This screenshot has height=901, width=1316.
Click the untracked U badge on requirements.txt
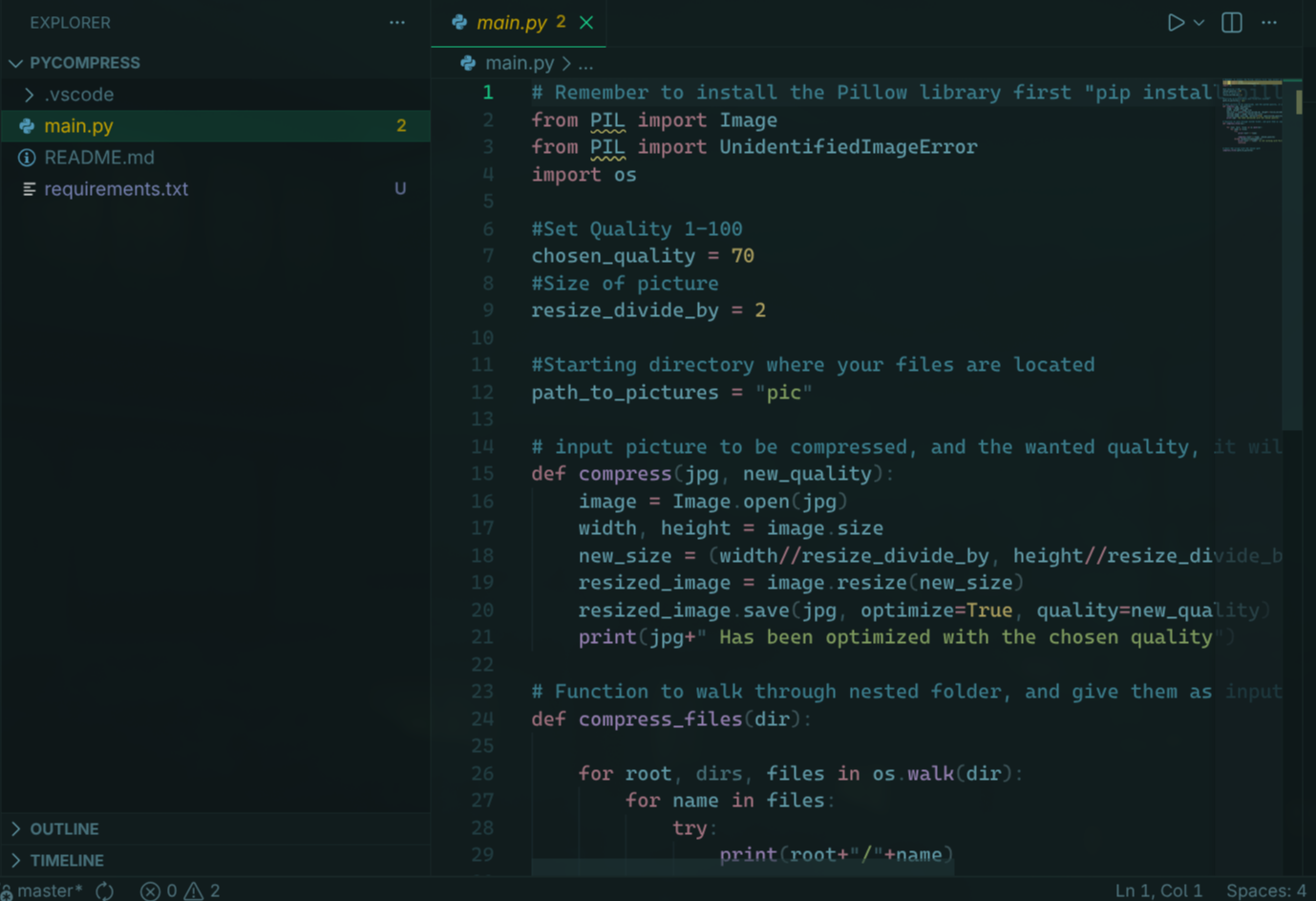(x=400, y=189)
